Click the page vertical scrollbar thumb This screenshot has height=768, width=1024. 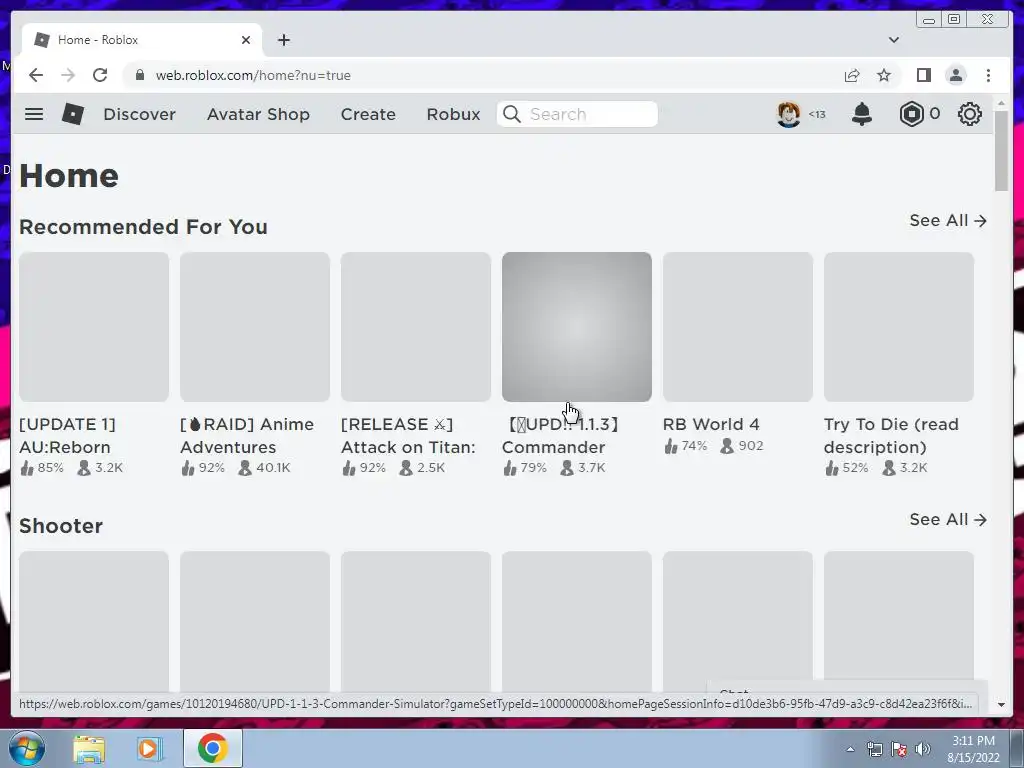[1001, 152]
